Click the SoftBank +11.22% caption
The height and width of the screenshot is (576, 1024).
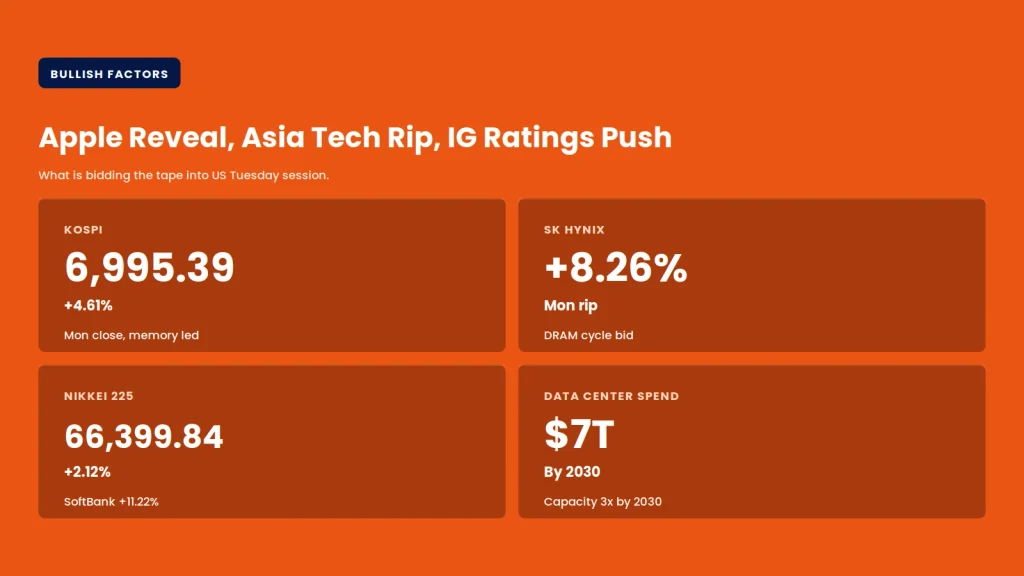111,502
